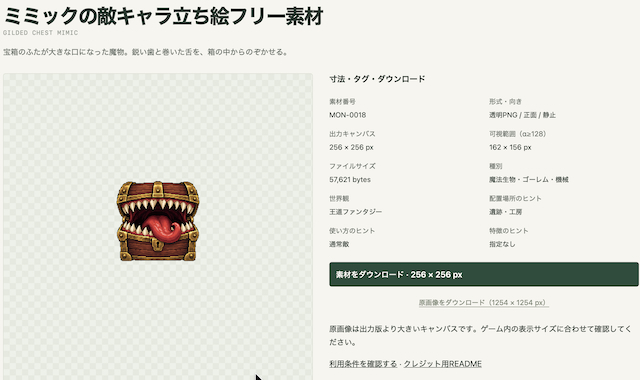
Task: Click the mimic chest preview image
Action: click(158, 221)
